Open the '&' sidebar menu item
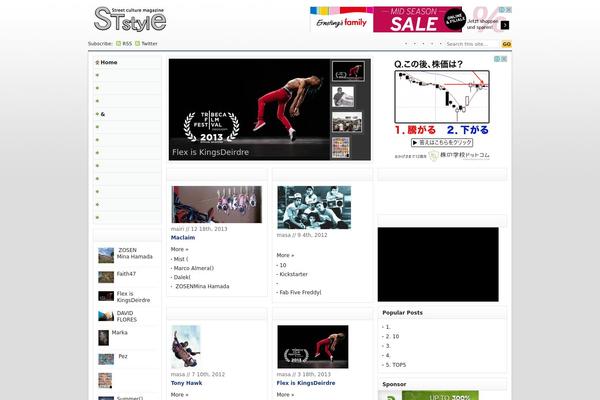 103,114
